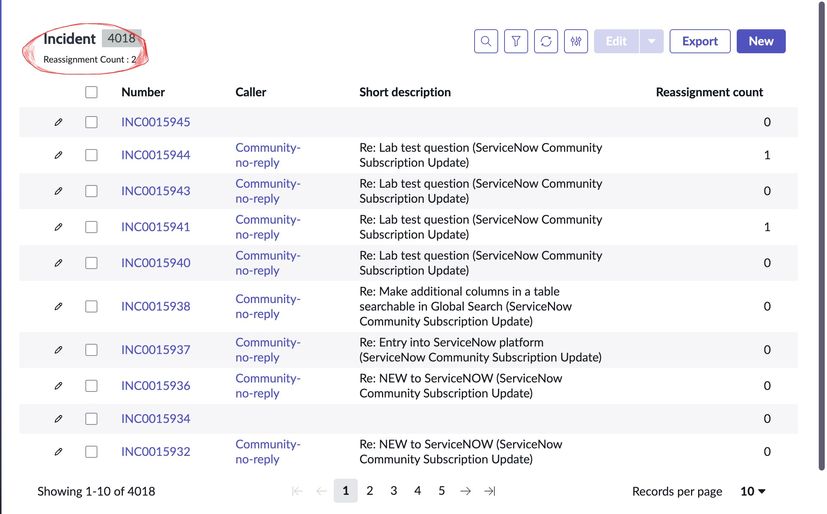The height and width of the screenshot is (514, 827).
Task: Toggle the select-all checkbox in header
Action: click(91, 92)
